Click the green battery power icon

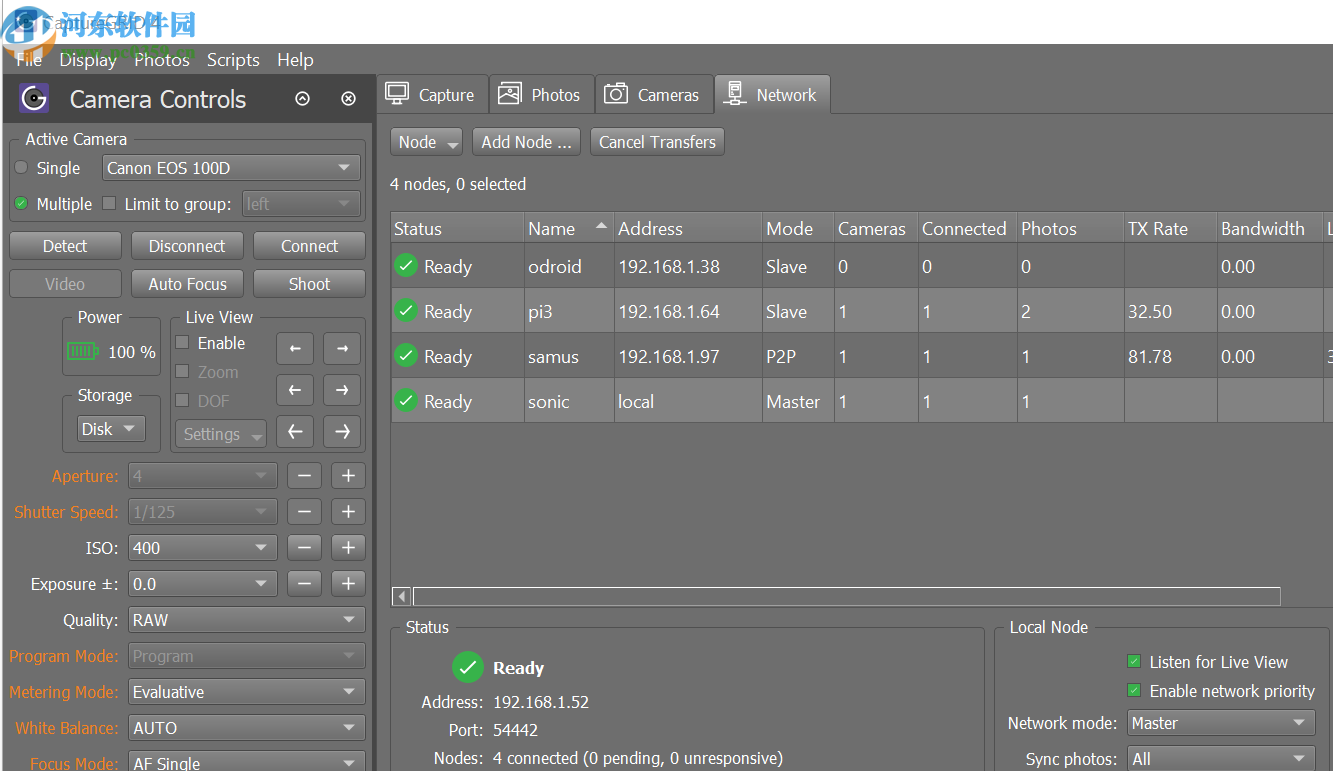(83, 351)
